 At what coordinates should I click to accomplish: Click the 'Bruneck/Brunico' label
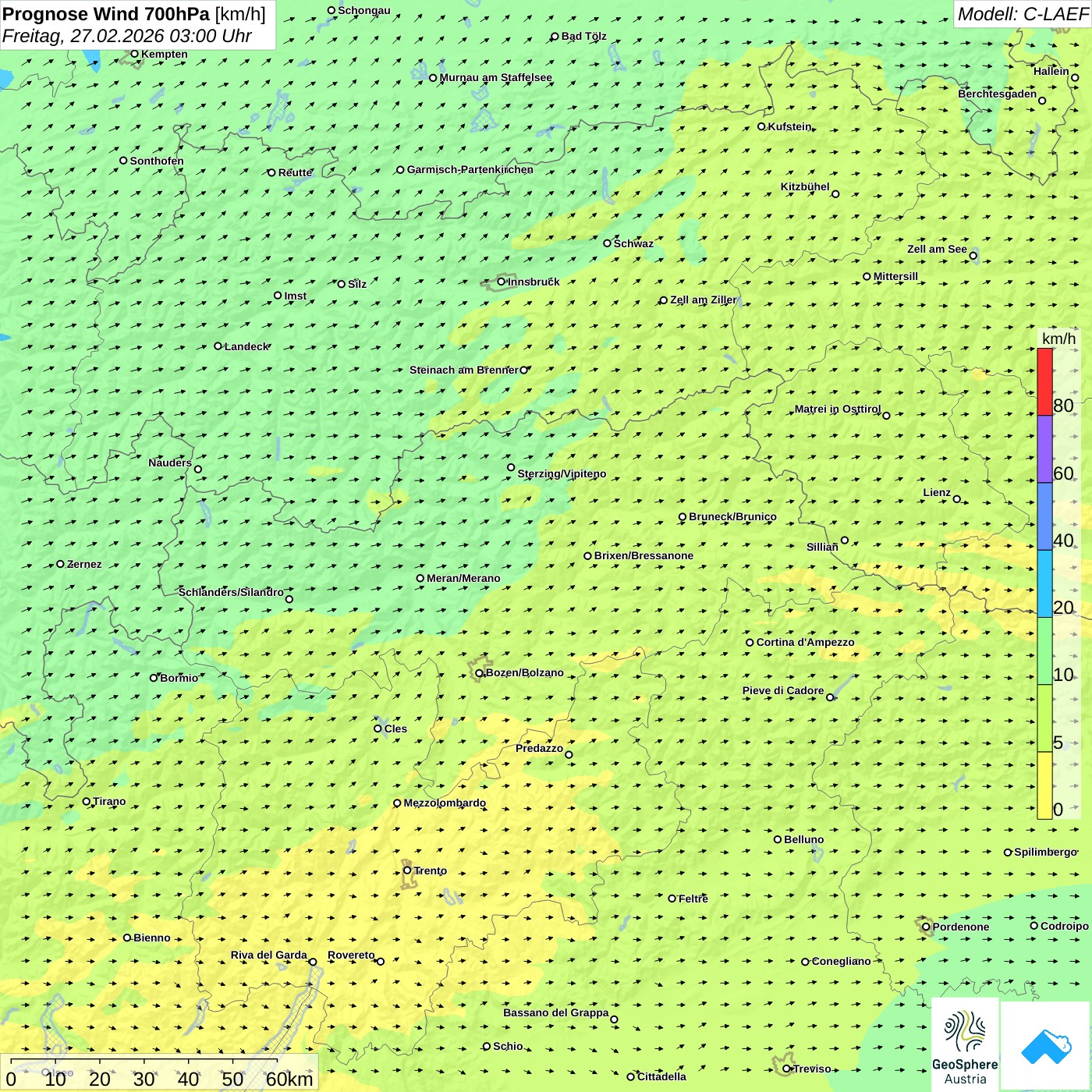[x=732, y=516]
